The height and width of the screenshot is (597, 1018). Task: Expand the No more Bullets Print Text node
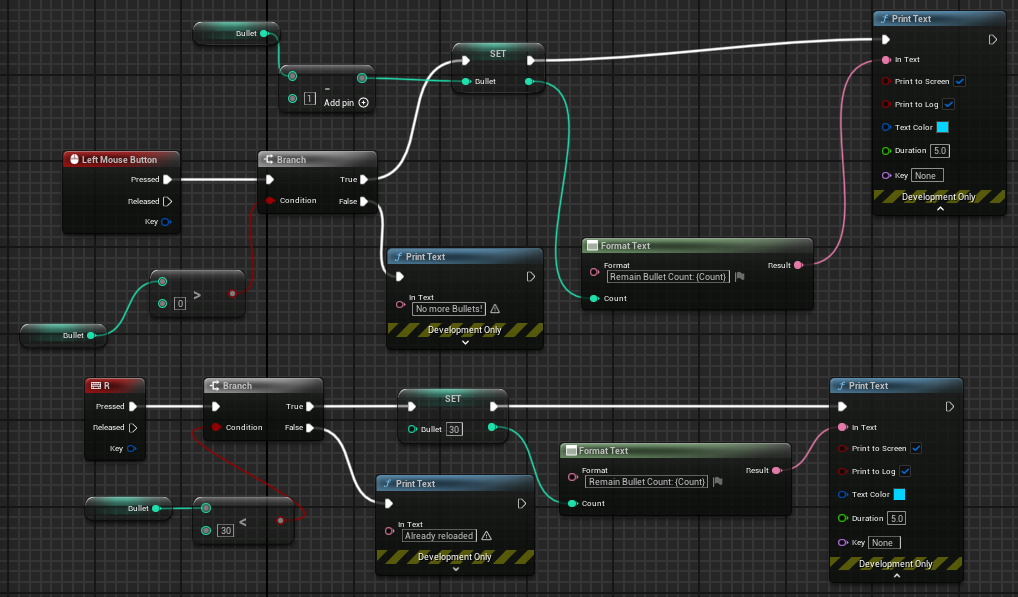[x=465, y=343]
